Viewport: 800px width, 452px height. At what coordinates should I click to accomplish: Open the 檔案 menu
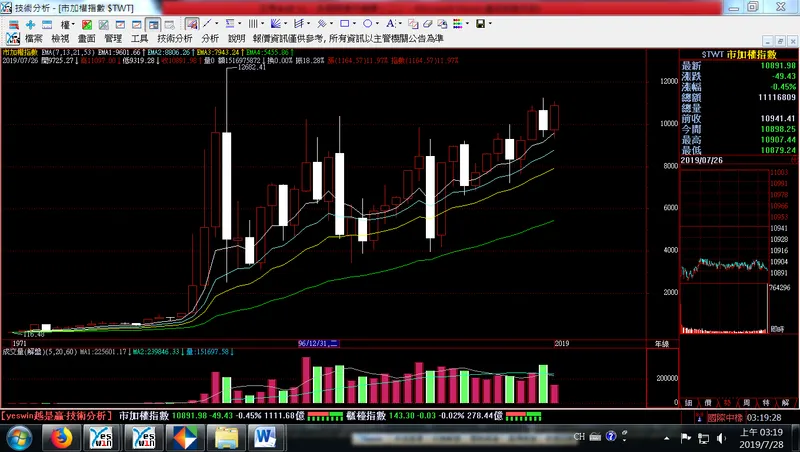[x=33, y=38]
